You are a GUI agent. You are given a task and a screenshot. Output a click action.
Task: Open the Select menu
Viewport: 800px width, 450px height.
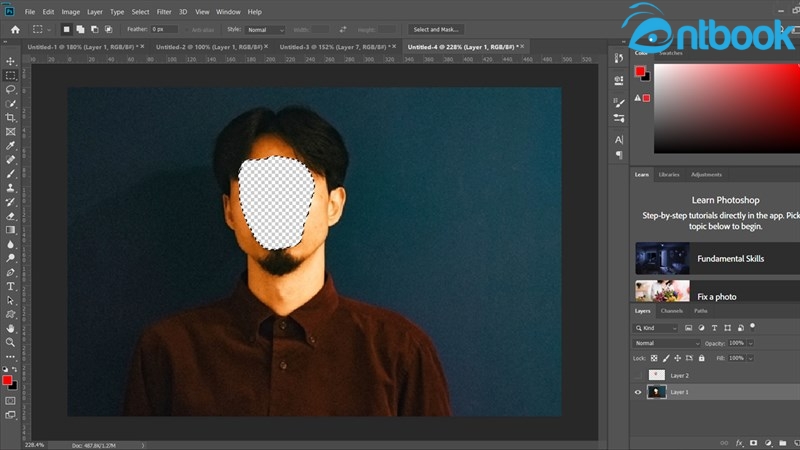140,12
